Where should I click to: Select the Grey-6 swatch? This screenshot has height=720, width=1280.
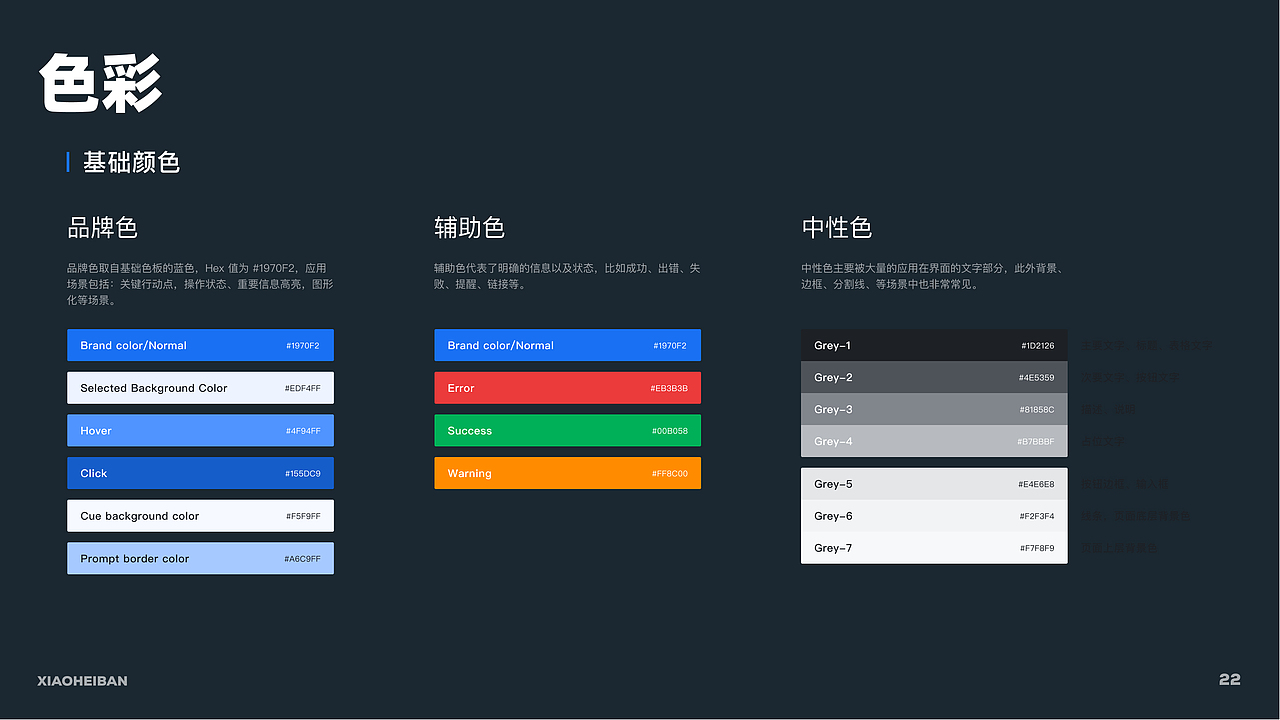coord(934,516)
